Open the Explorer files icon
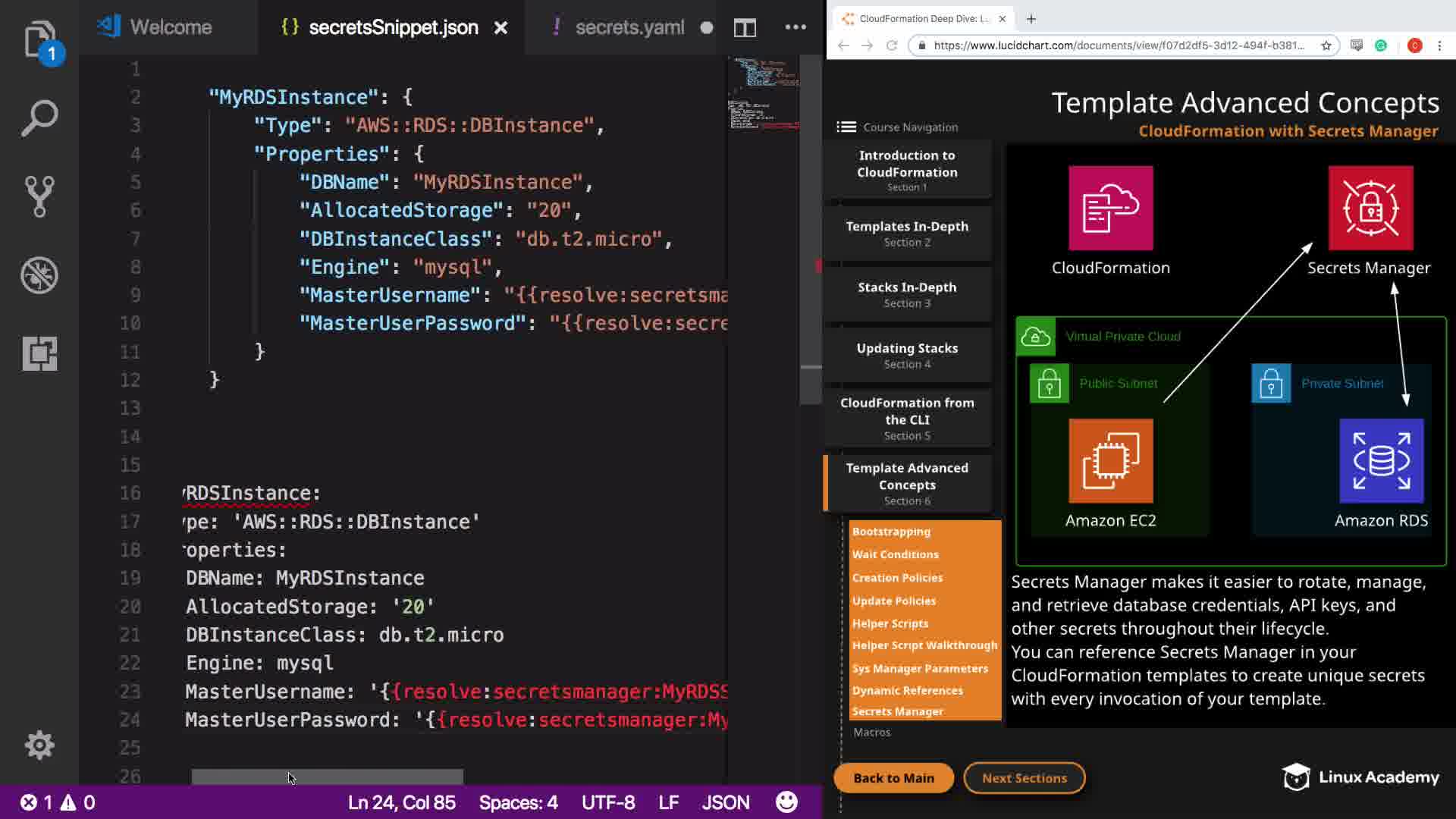 39,39
